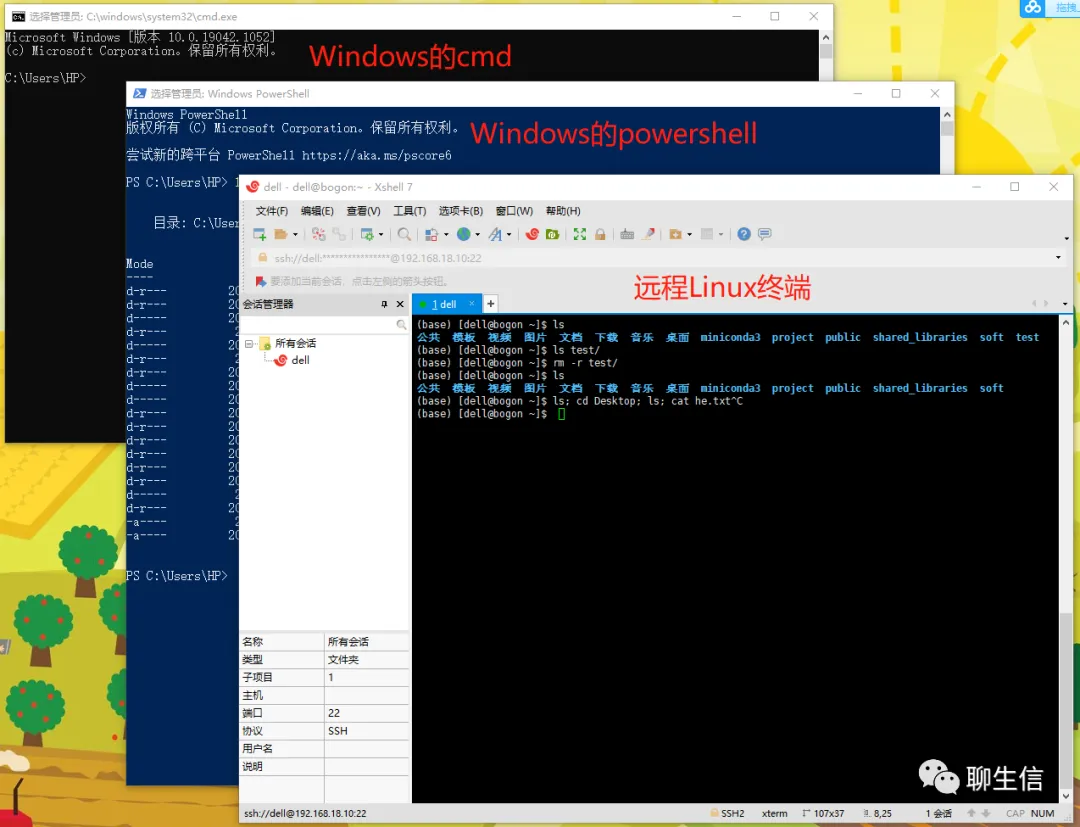Open the 窗口(W) menu
1080x827 pixels.
coord(514,211)
